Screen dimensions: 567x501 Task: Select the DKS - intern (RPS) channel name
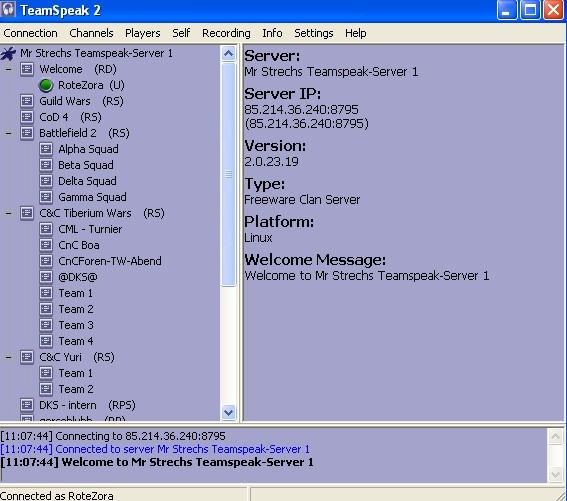87,405
